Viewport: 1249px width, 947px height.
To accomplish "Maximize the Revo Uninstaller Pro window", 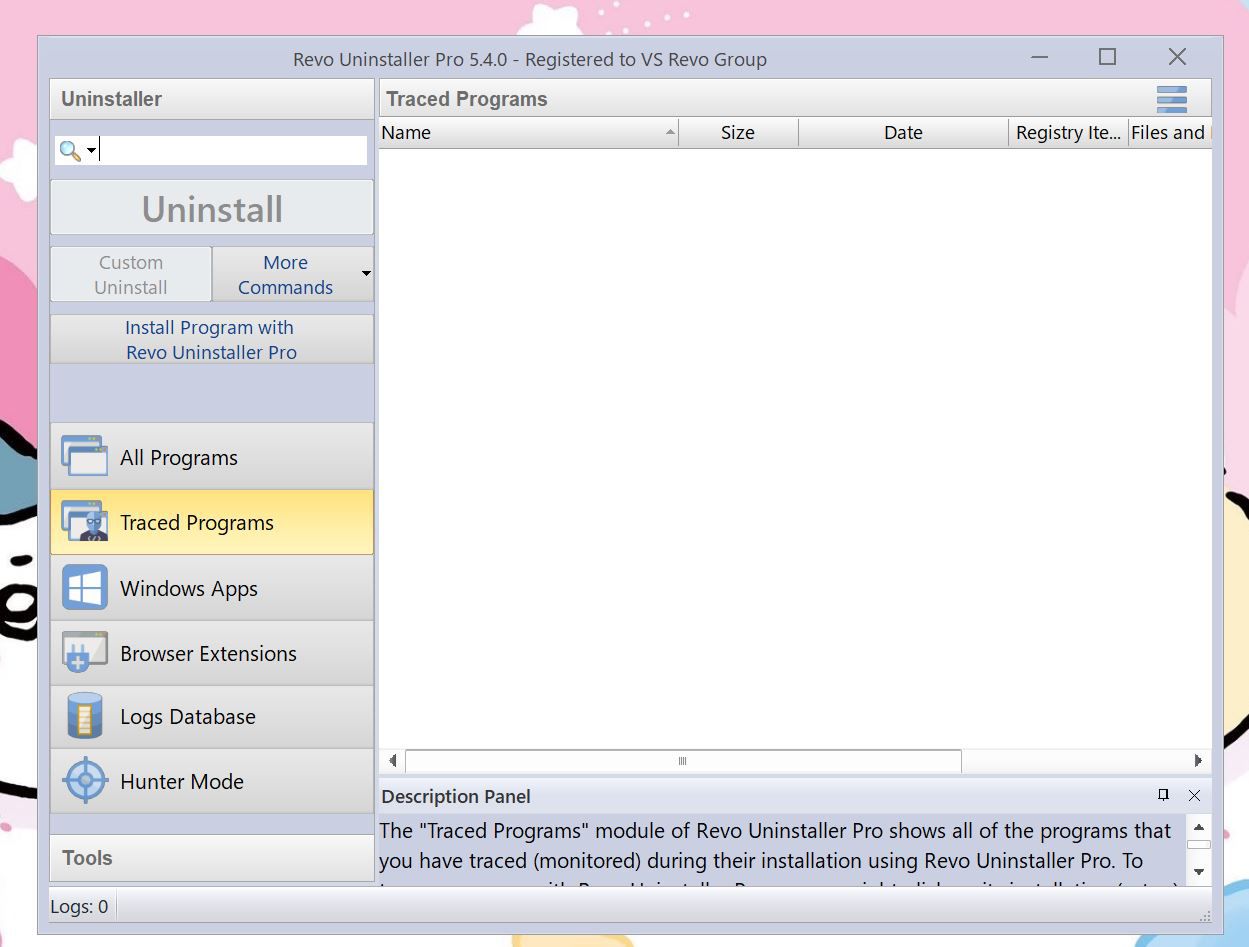I will 1107,57.
